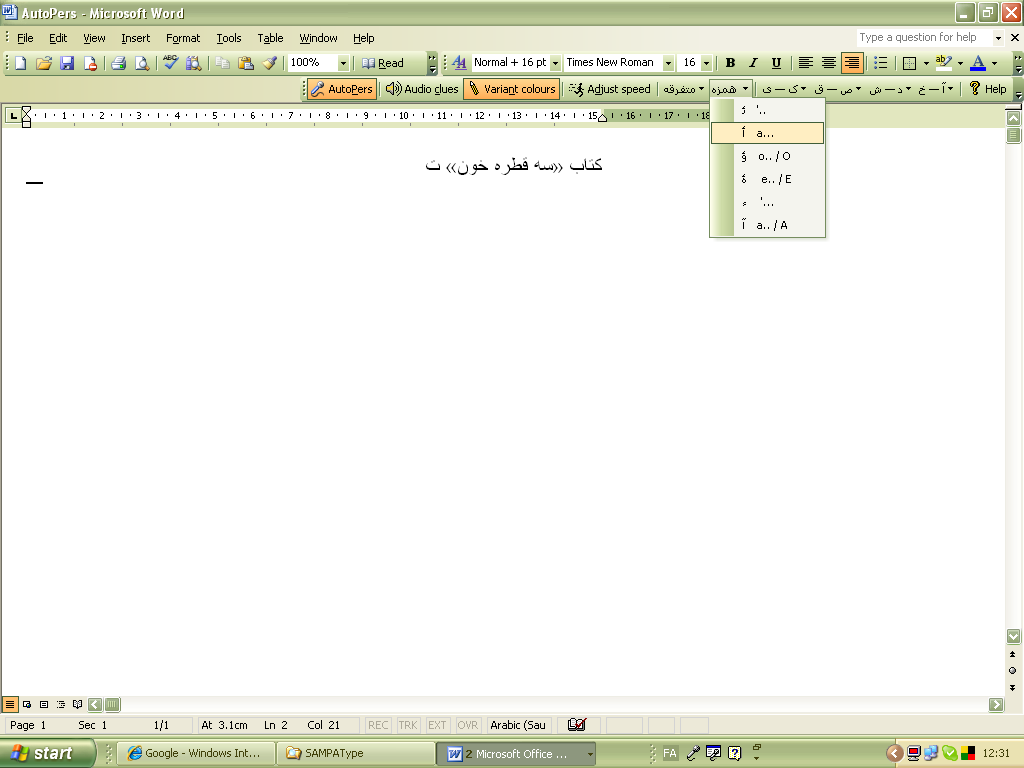
Task: Open Print Preview
Action: [x=141, y=62]
